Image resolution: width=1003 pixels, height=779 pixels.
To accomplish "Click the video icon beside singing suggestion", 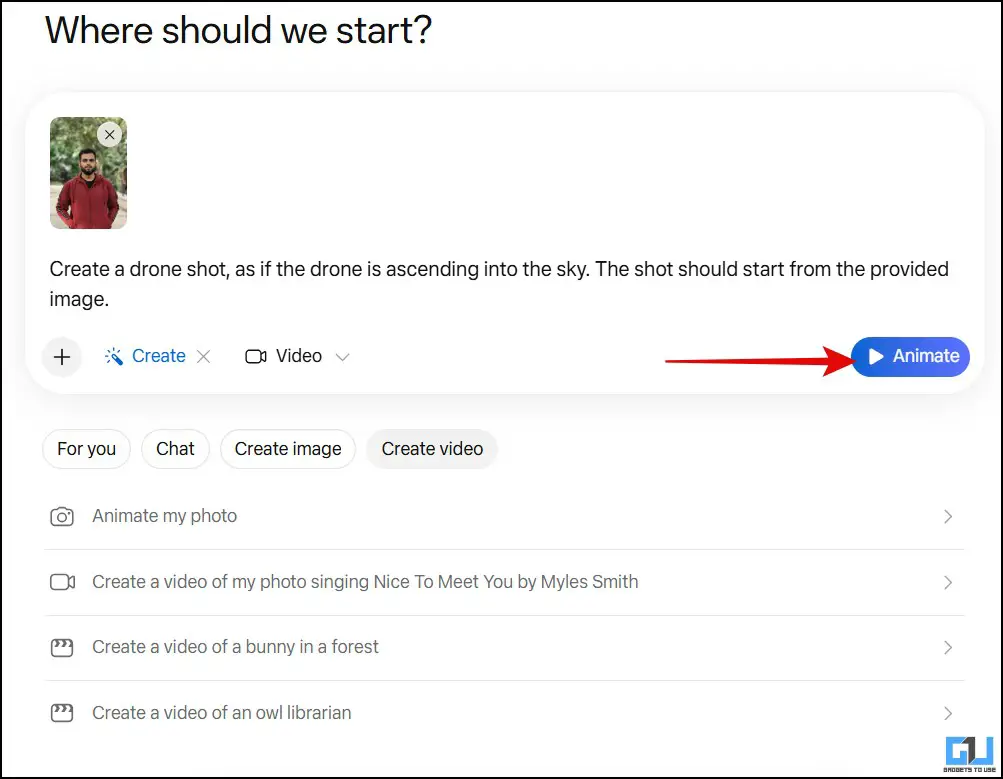I will 62,582.
